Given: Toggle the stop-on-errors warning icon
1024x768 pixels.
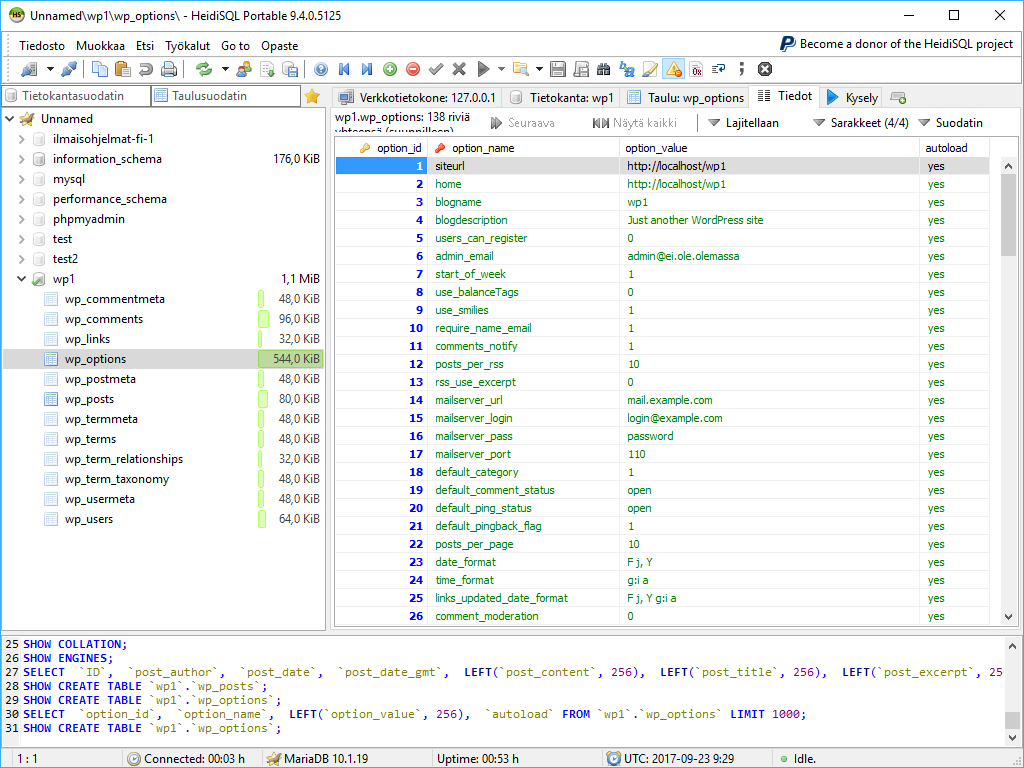Looking at the screenshot, I should [673, 69].
